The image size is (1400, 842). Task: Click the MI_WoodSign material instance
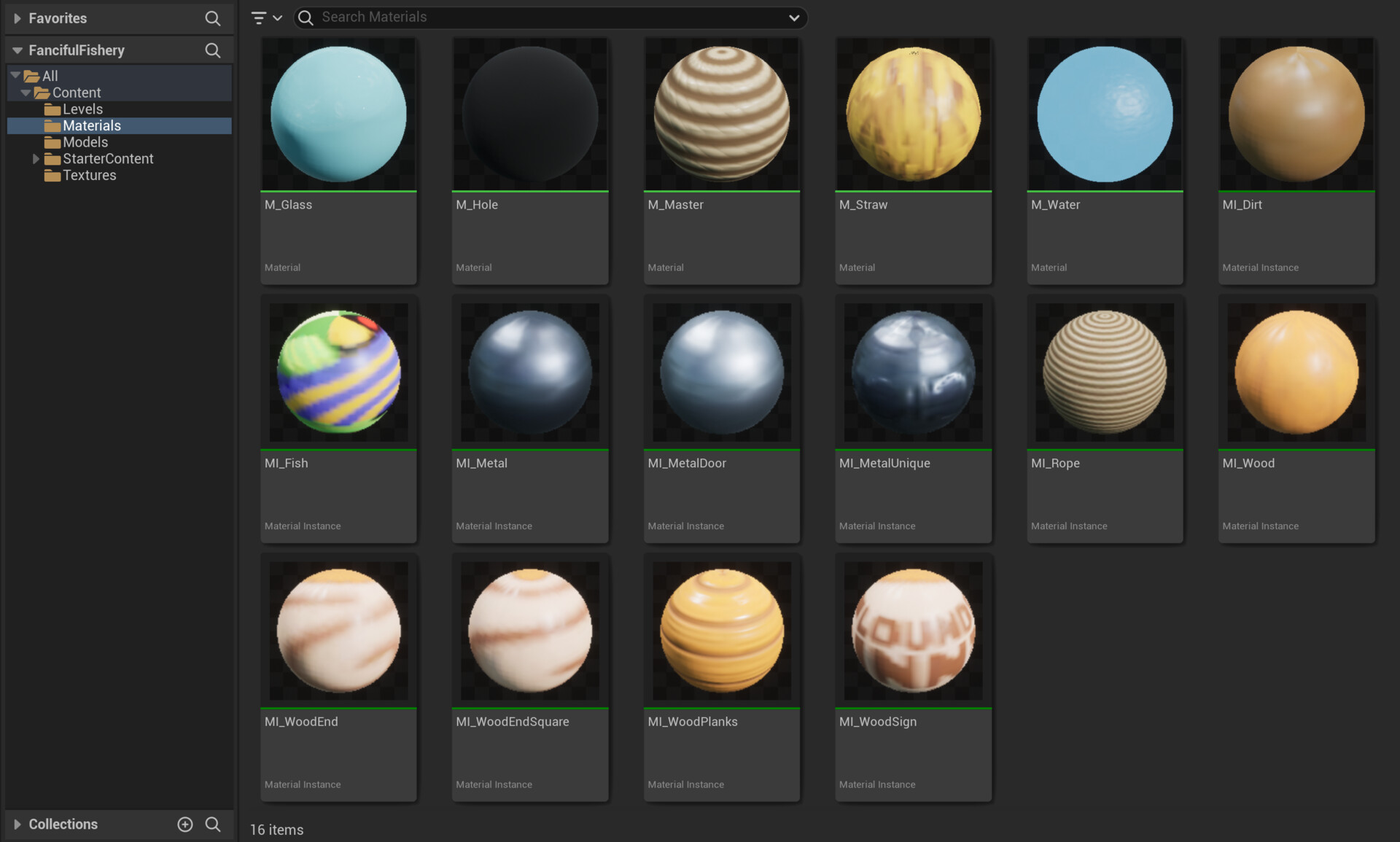pos(913,631)
